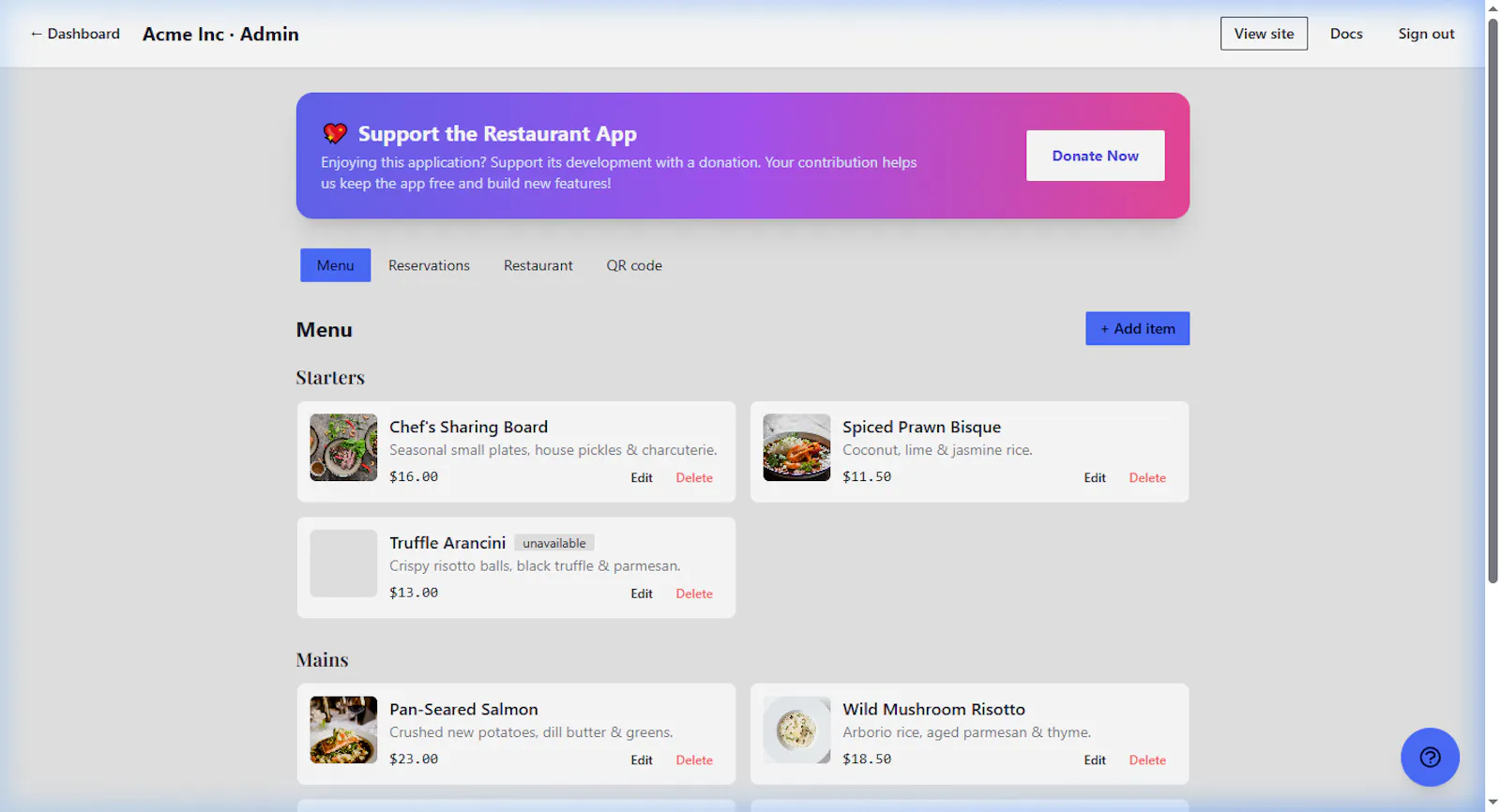Click Truffle Arancini empty image placeholder
The height and width of the screenshot is (812, 1501).
coord(343,564)
